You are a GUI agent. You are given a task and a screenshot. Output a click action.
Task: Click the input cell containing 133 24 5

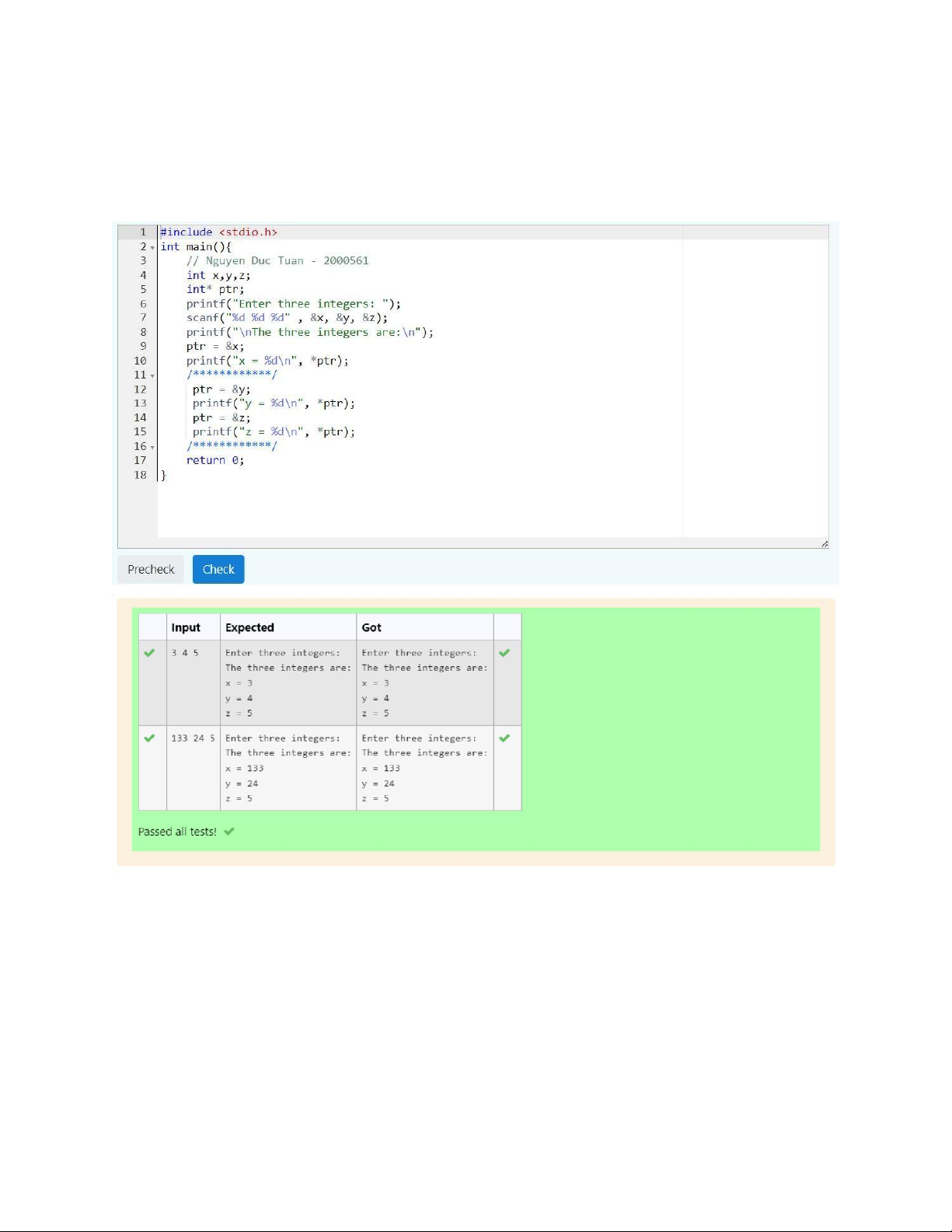click(193, 738)
